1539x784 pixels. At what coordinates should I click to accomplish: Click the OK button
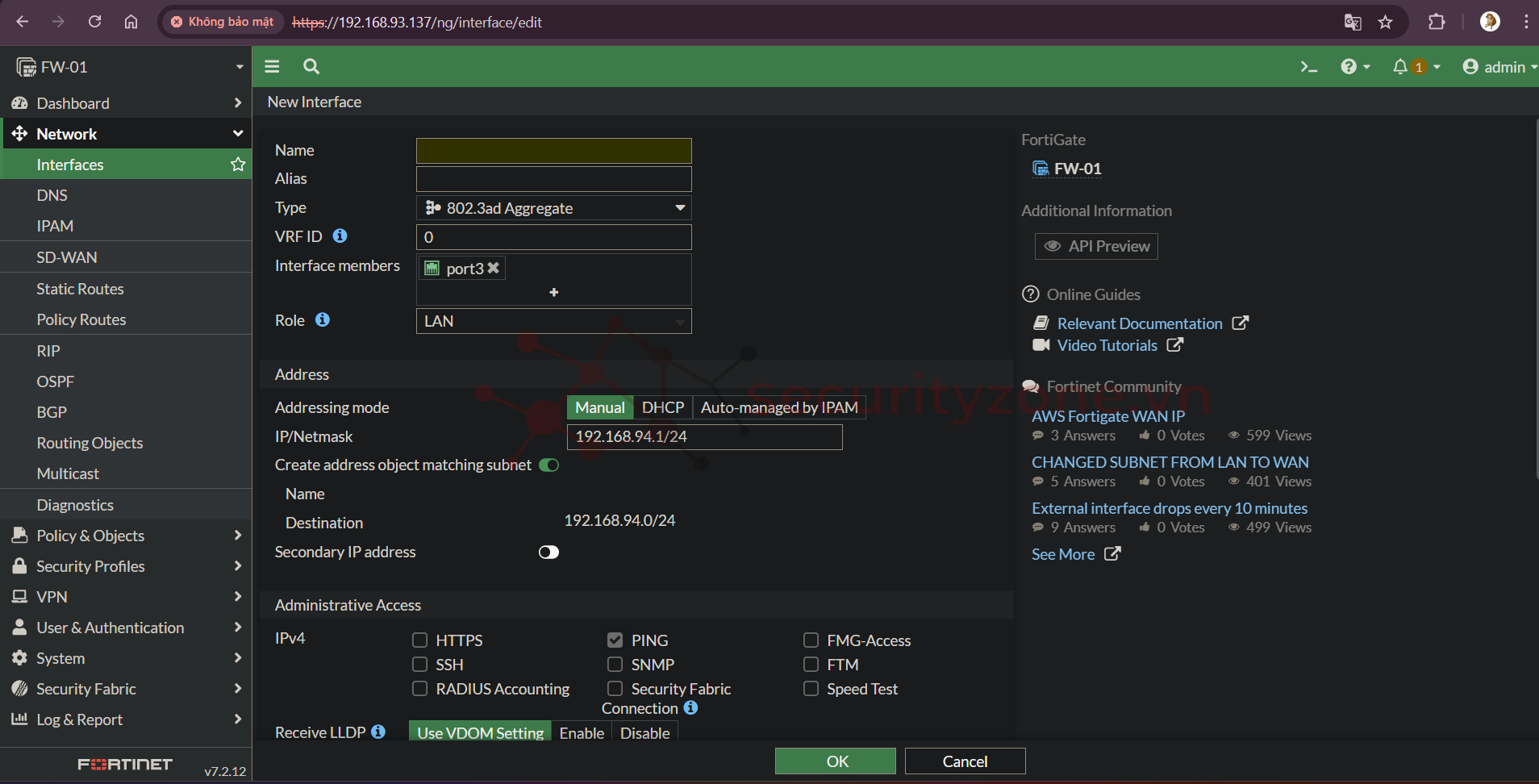835,761
